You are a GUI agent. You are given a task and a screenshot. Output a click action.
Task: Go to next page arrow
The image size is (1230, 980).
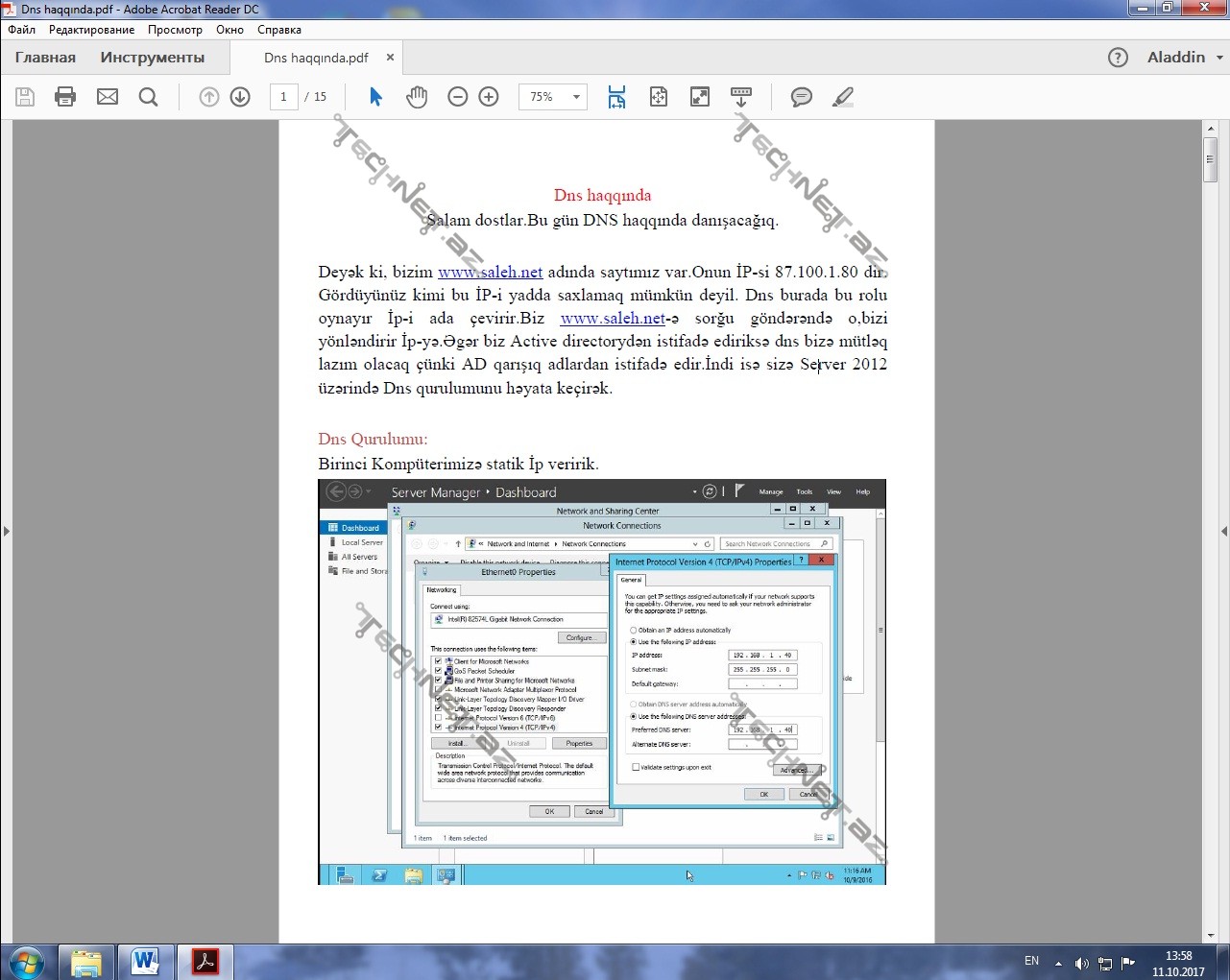pyautogui.click(x=240, y=97)
